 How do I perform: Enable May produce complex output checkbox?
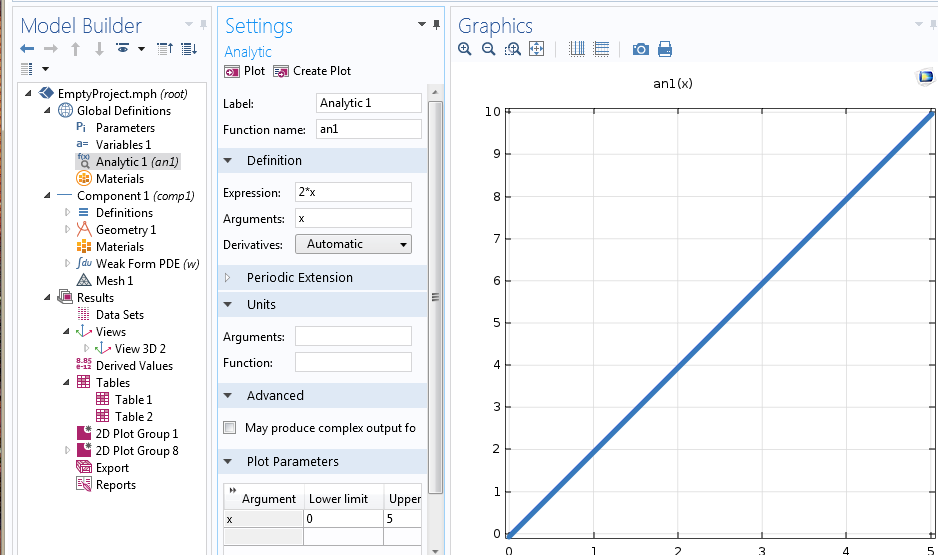pos(229,428)
